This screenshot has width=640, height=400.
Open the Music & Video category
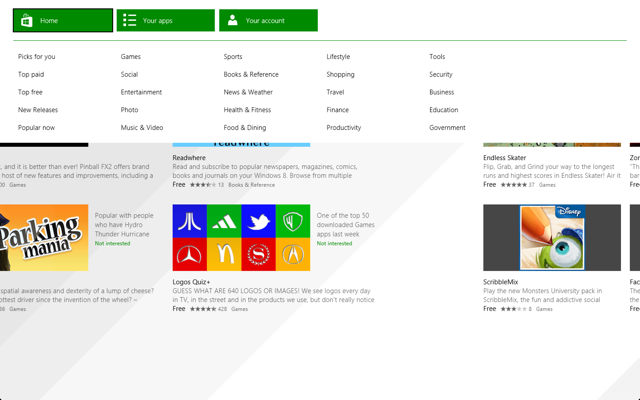[142, 128]
